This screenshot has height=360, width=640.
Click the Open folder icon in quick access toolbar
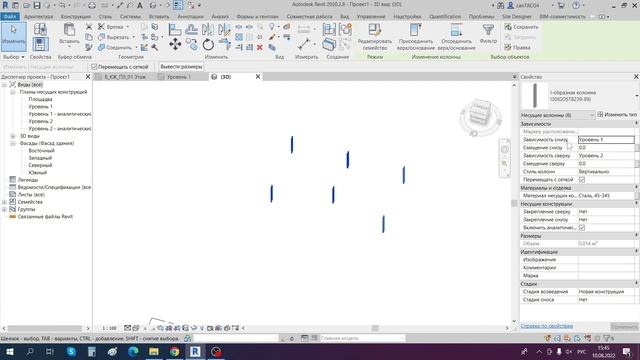click(x=26, y=5)
